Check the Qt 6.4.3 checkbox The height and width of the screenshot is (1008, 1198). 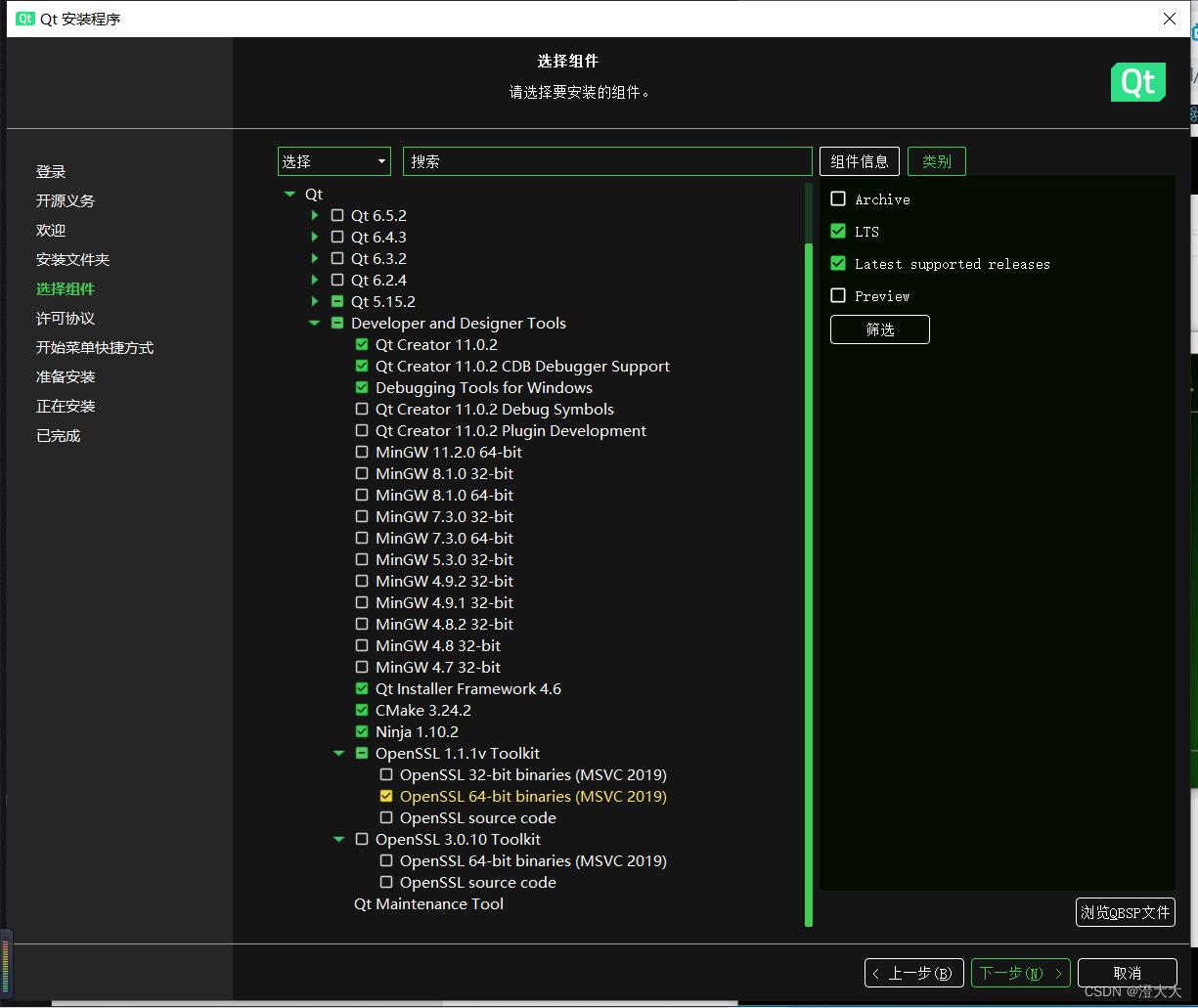[x=337, y=237]
